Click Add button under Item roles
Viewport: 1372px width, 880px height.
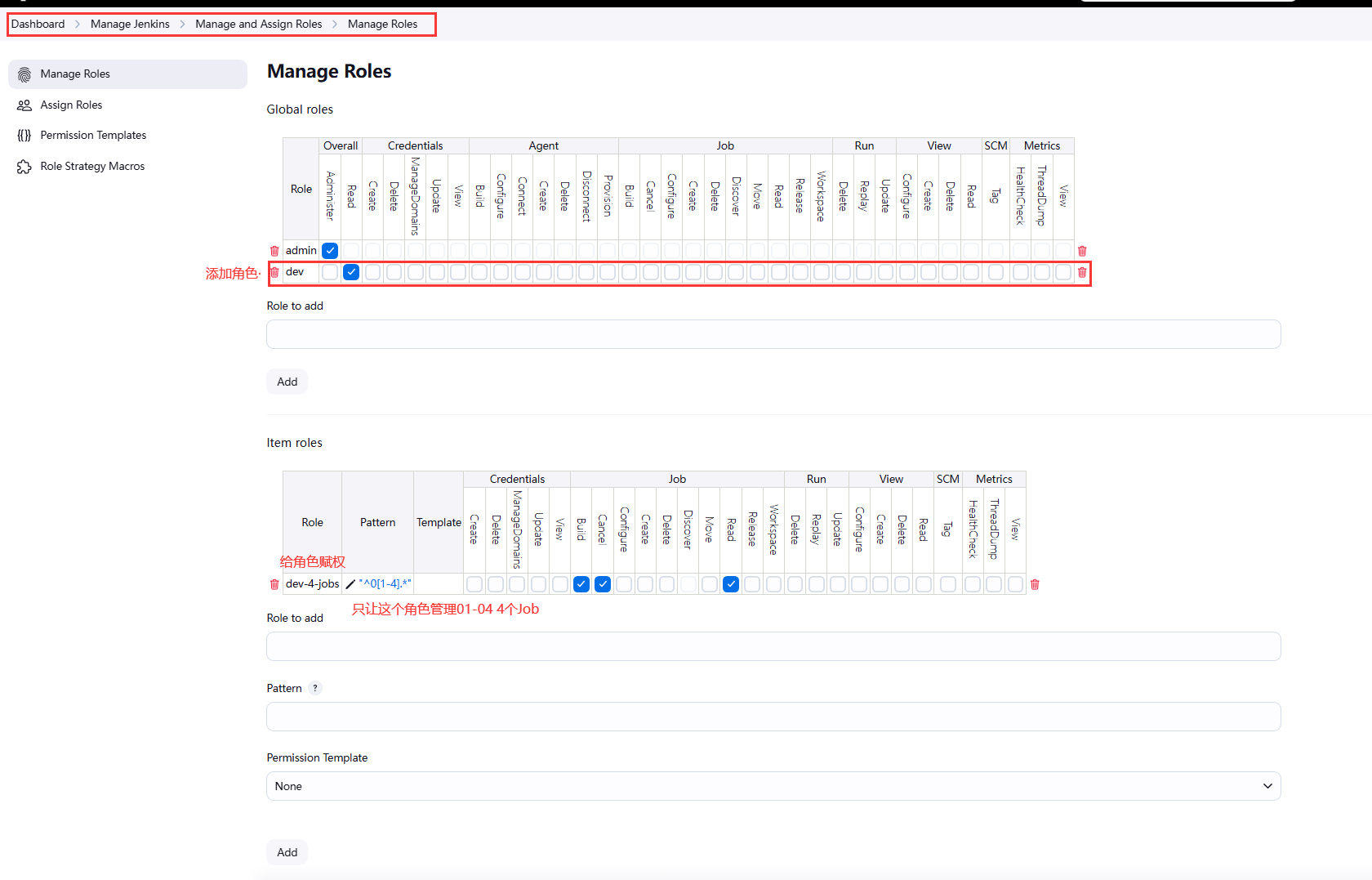pyautogui.click(x=287, y=852)
